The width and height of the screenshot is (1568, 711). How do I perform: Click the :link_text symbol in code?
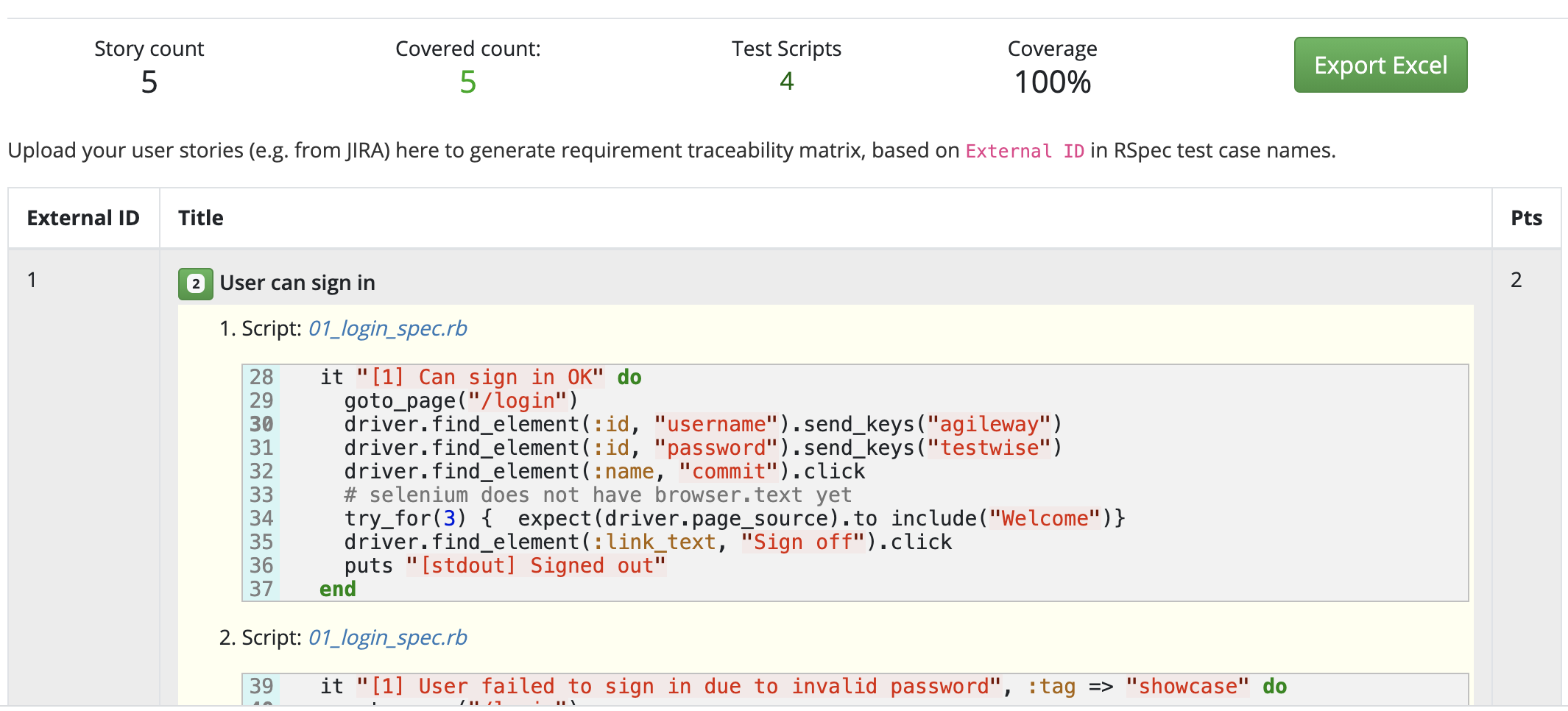coord(654,542)
